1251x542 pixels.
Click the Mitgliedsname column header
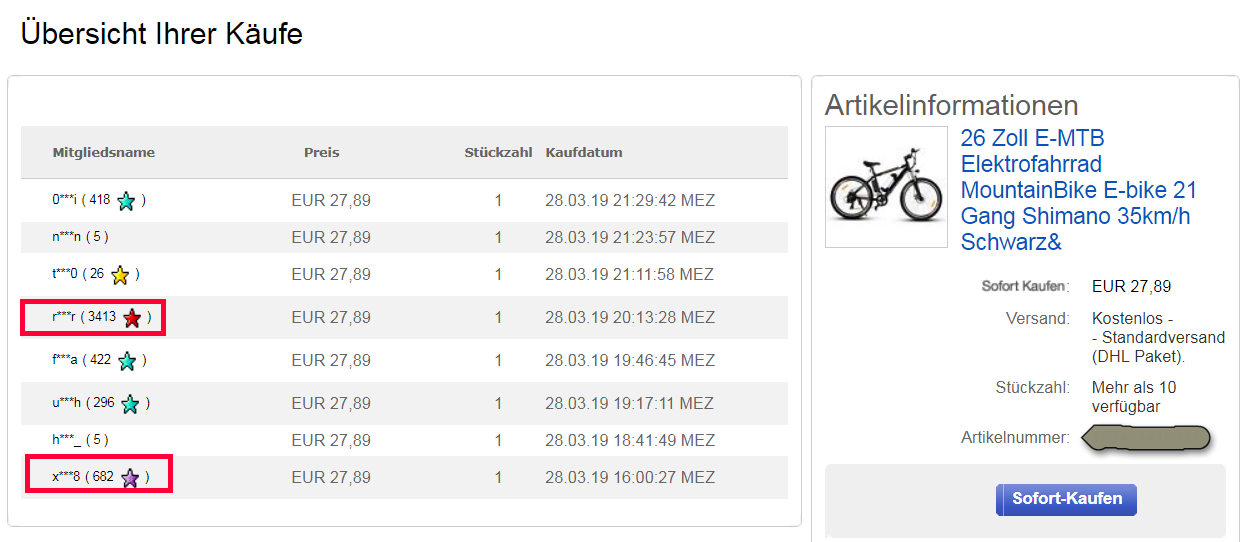pos(104,153)
